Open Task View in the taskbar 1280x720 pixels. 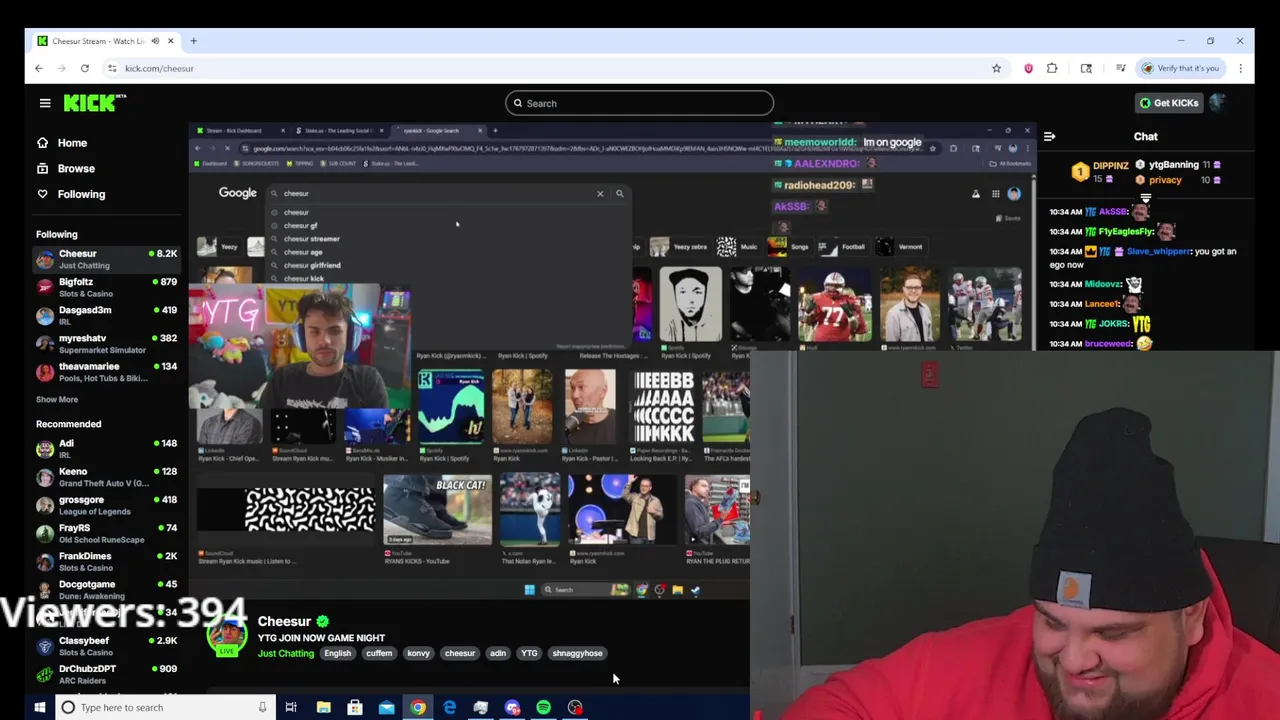point(291,707)
